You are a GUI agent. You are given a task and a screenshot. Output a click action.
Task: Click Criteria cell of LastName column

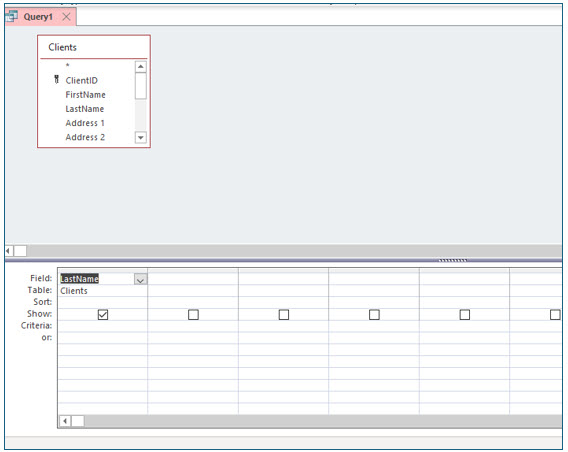103,326
